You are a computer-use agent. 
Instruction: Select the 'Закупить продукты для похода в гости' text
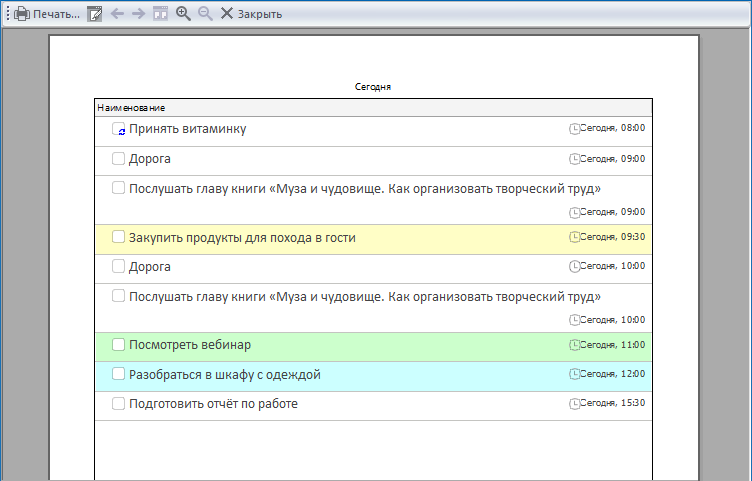tap(242, 238)
